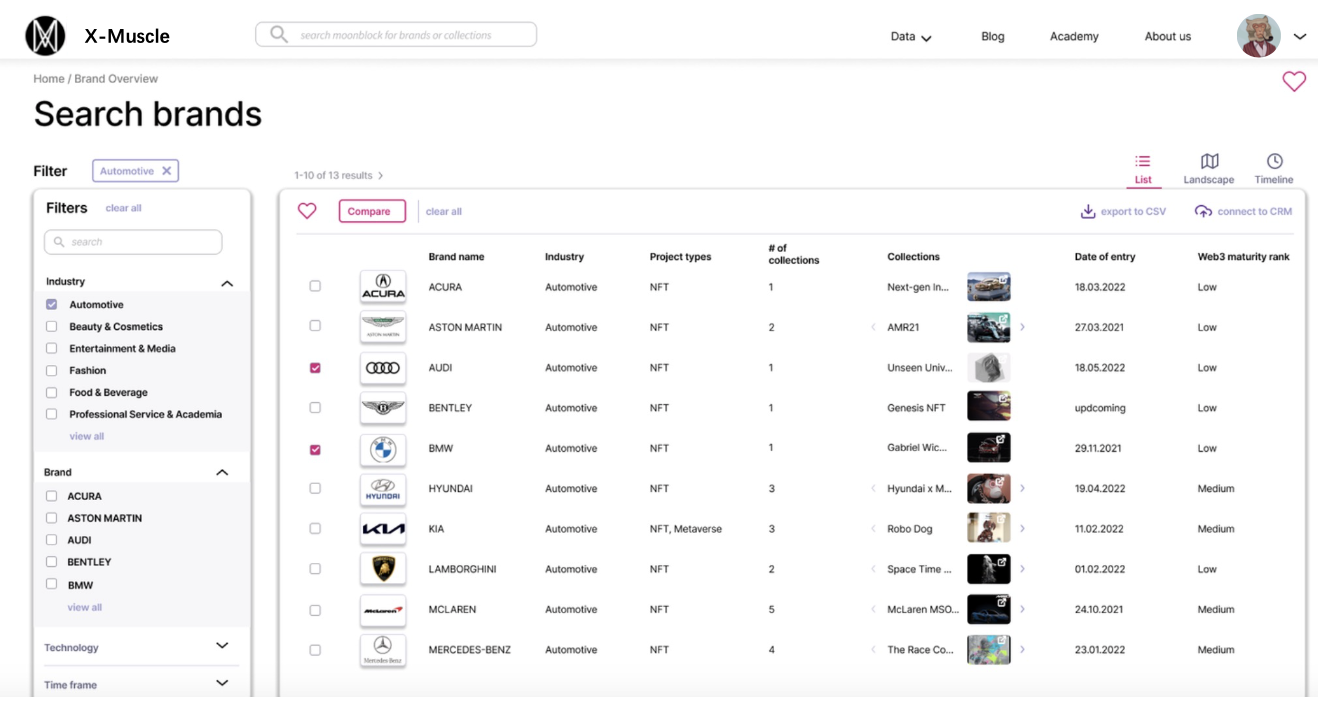Click the Lamborghini brand logo

pyautogui.click(x=383, y=569)
